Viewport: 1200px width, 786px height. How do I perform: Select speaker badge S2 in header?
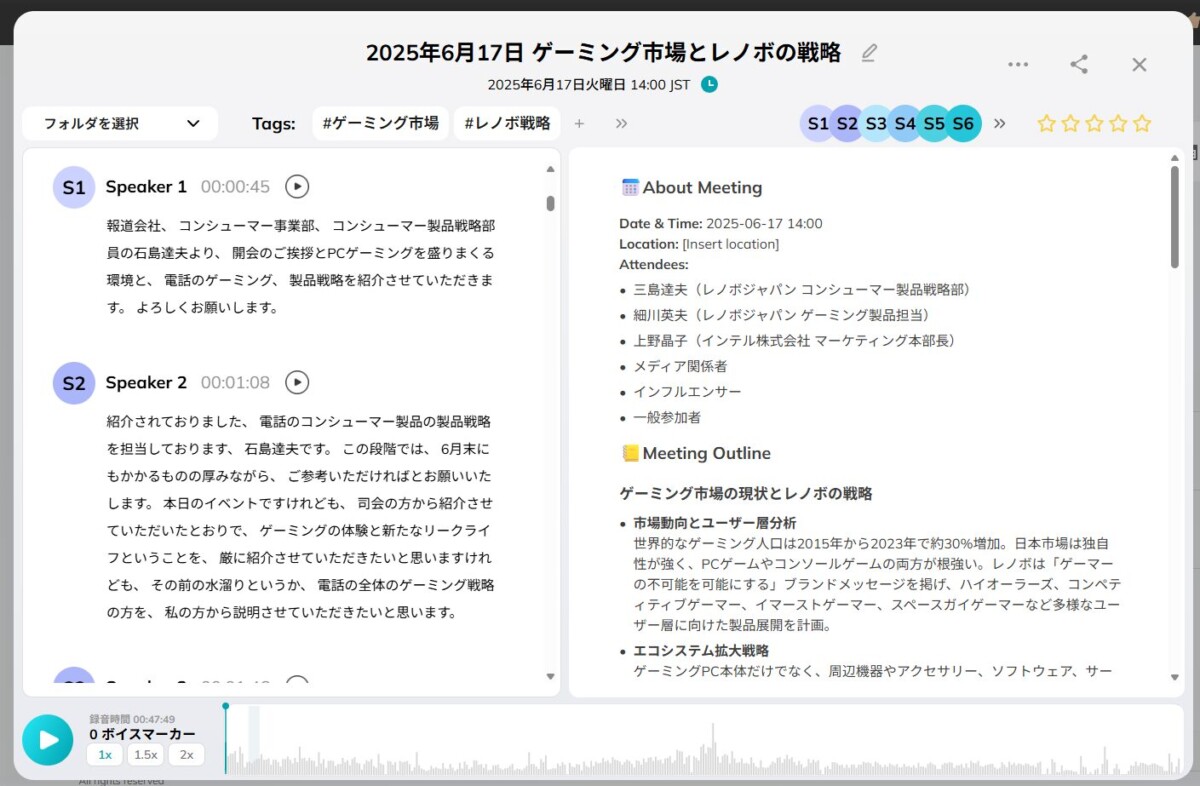point(847,123)
